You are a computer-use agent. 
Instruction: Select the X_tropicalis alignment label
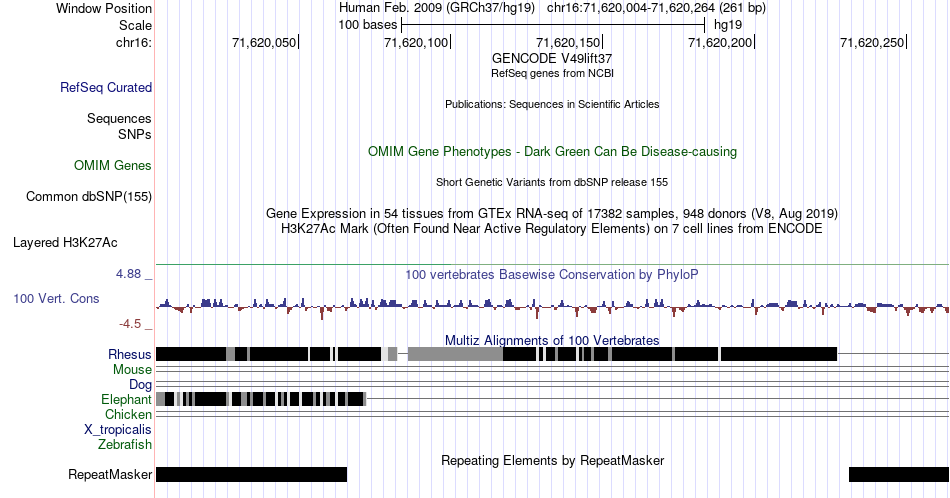click(118, 430)
